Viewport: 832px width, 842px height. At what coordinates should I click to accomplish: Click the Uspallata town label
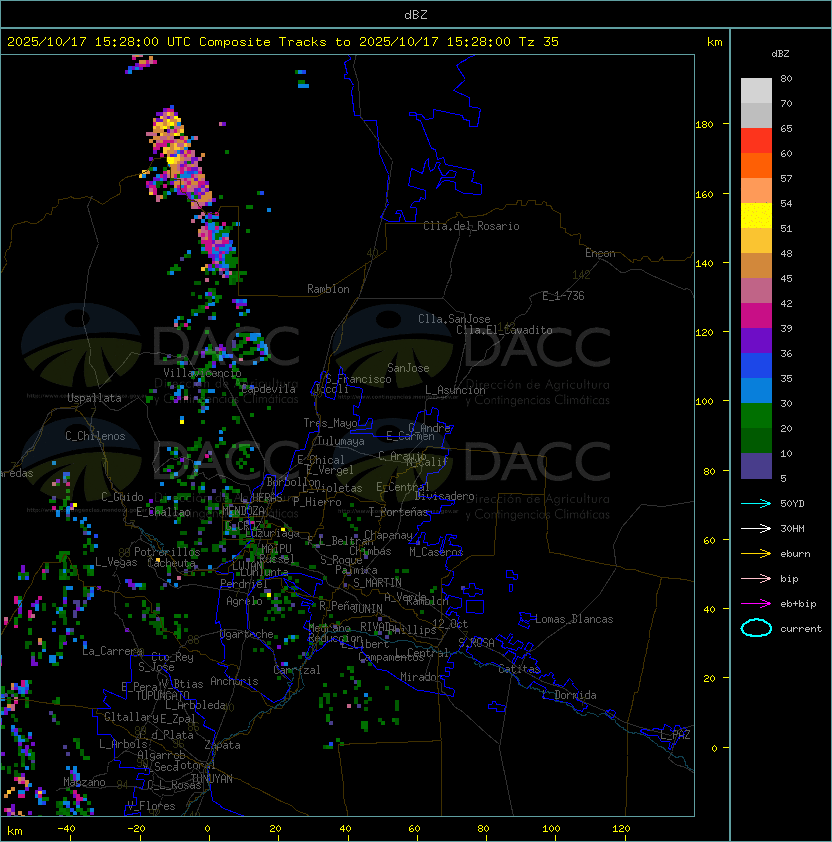coord(94,398)
